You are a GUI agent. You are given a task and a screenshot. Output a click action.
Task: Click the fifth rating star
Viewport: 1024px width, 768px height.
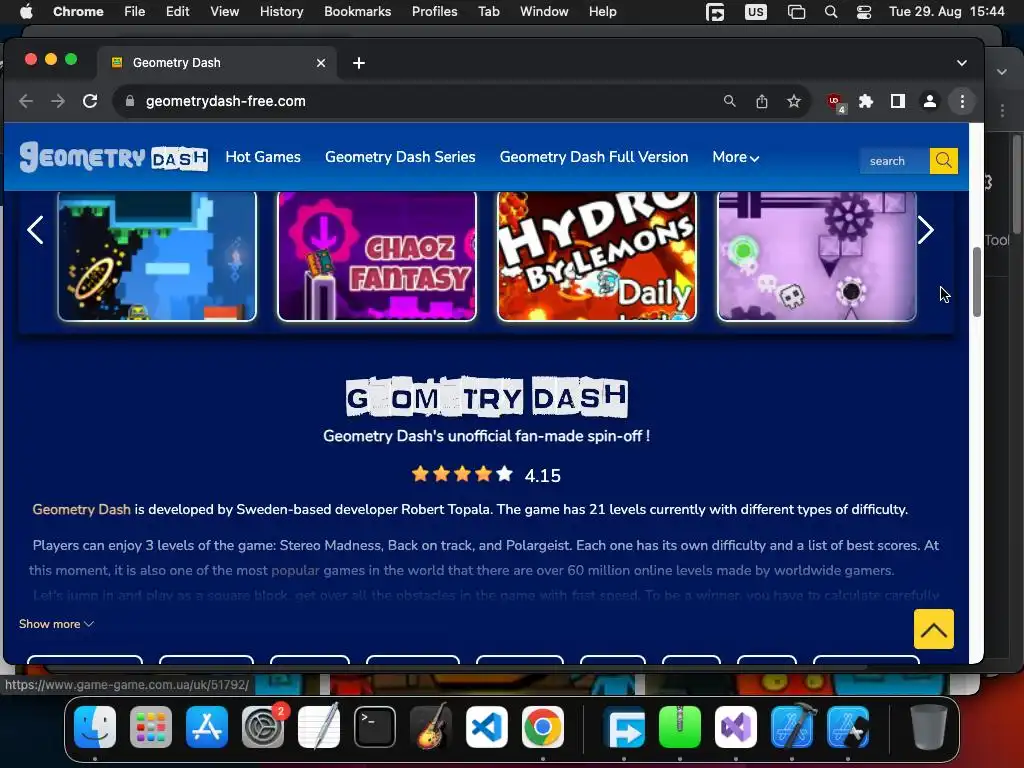[504, 474]
